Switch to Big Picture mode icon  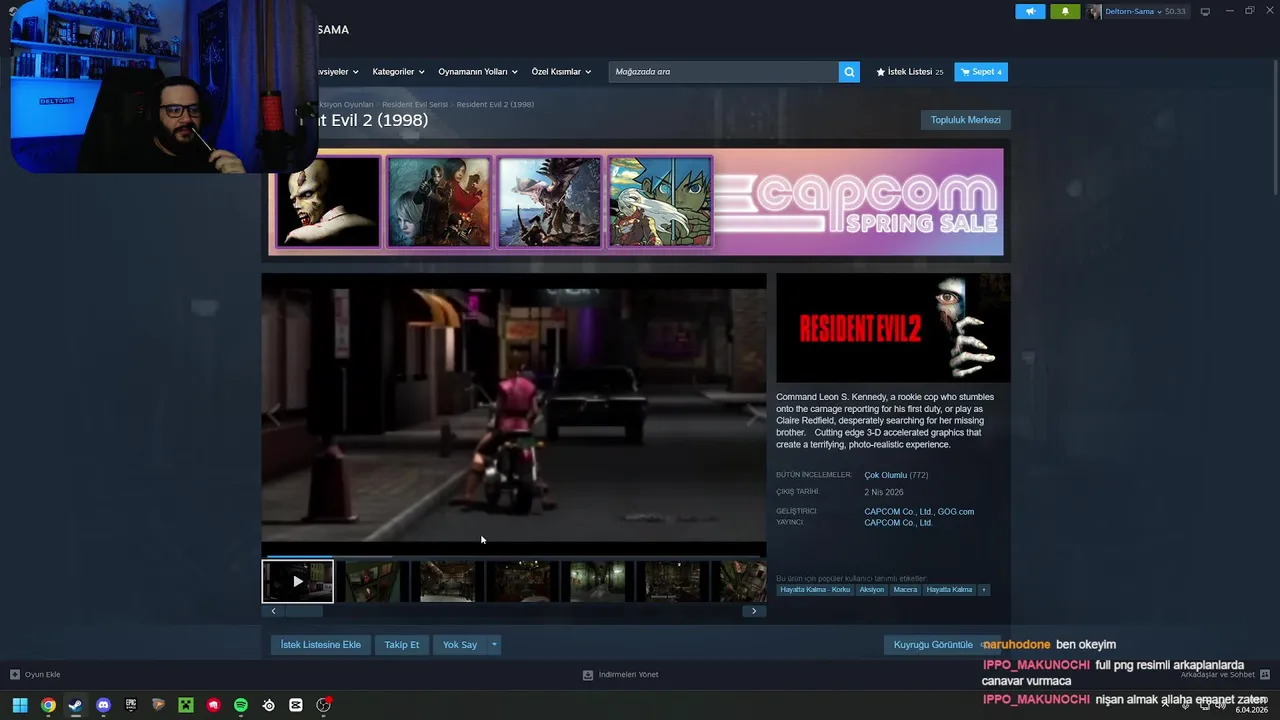pyautogui.click(x=1205, y=11)
